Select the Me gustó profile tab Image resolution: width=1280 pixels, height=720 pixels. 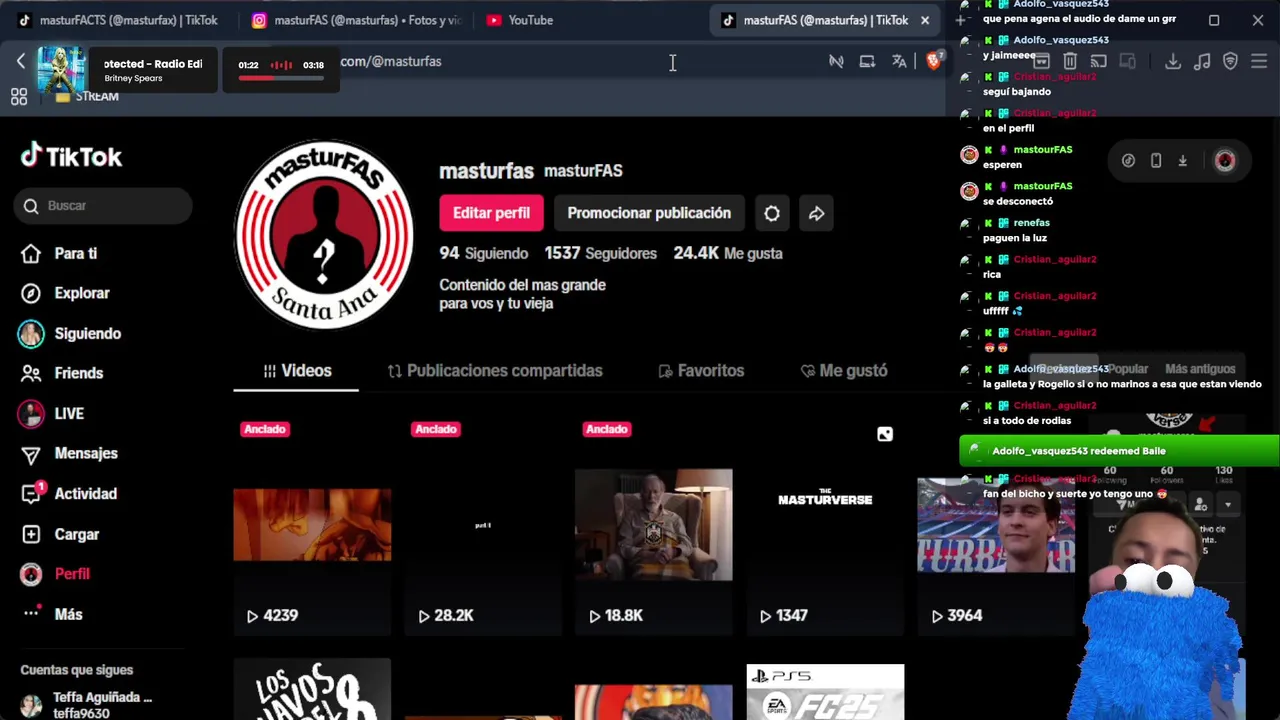click(x=844, y=371)
